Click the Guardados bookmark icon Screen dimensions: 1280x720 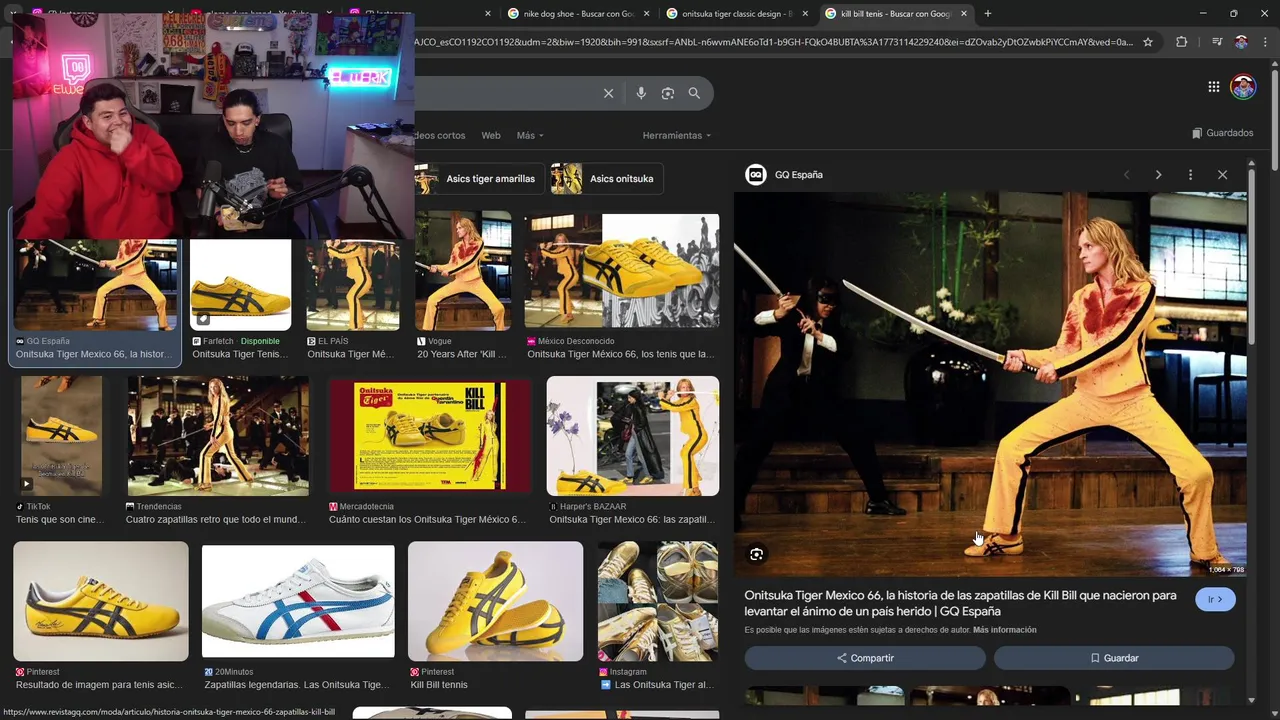coord(1197,133)
